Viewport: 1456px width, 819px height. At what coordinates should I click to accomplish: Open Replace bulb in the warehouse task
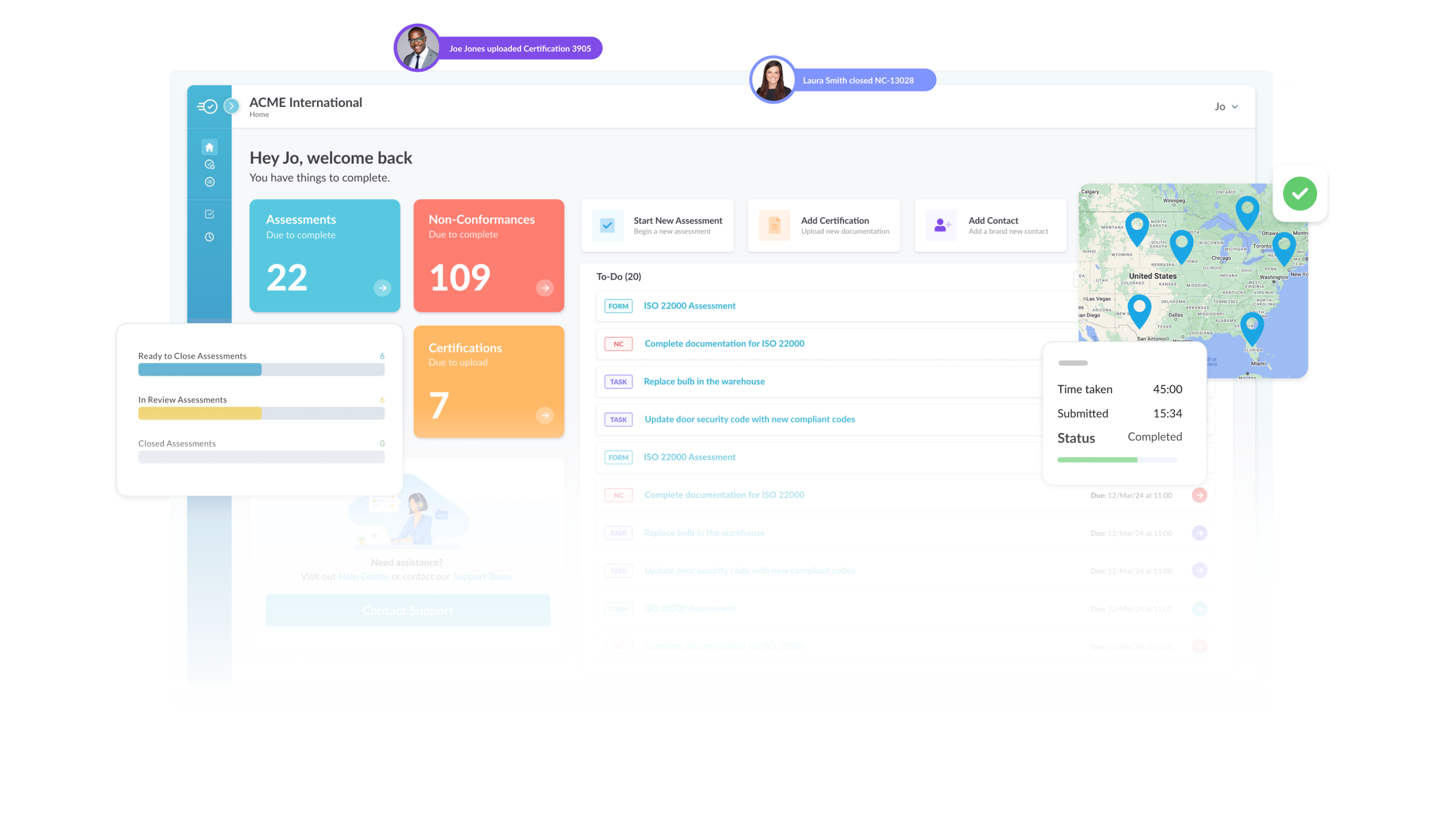coord(704,382)
